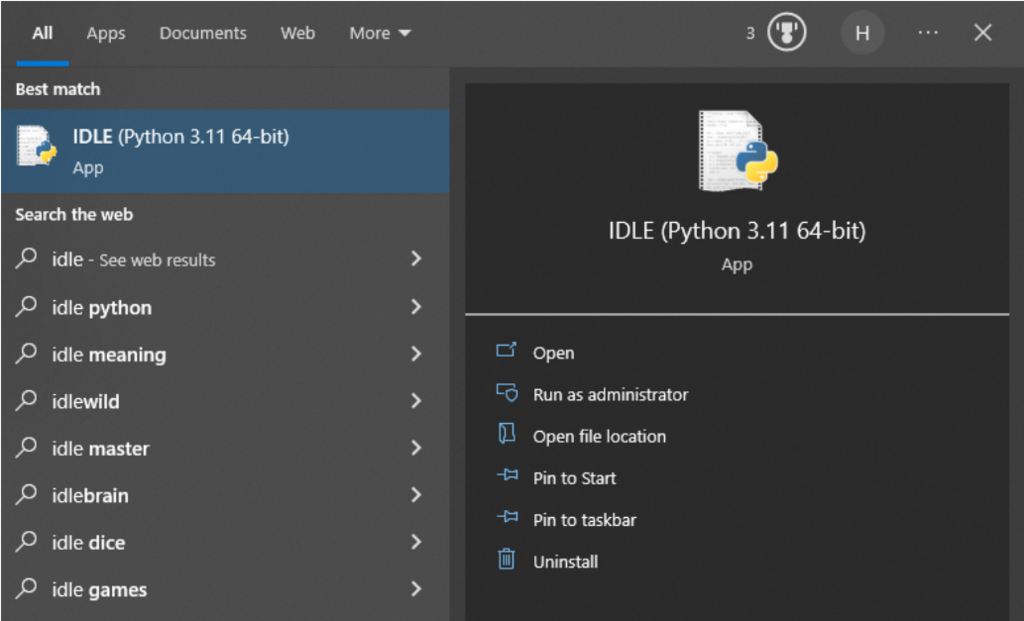
Task: Click the IDLE Python icon in best match
Action: coord(37,147)
